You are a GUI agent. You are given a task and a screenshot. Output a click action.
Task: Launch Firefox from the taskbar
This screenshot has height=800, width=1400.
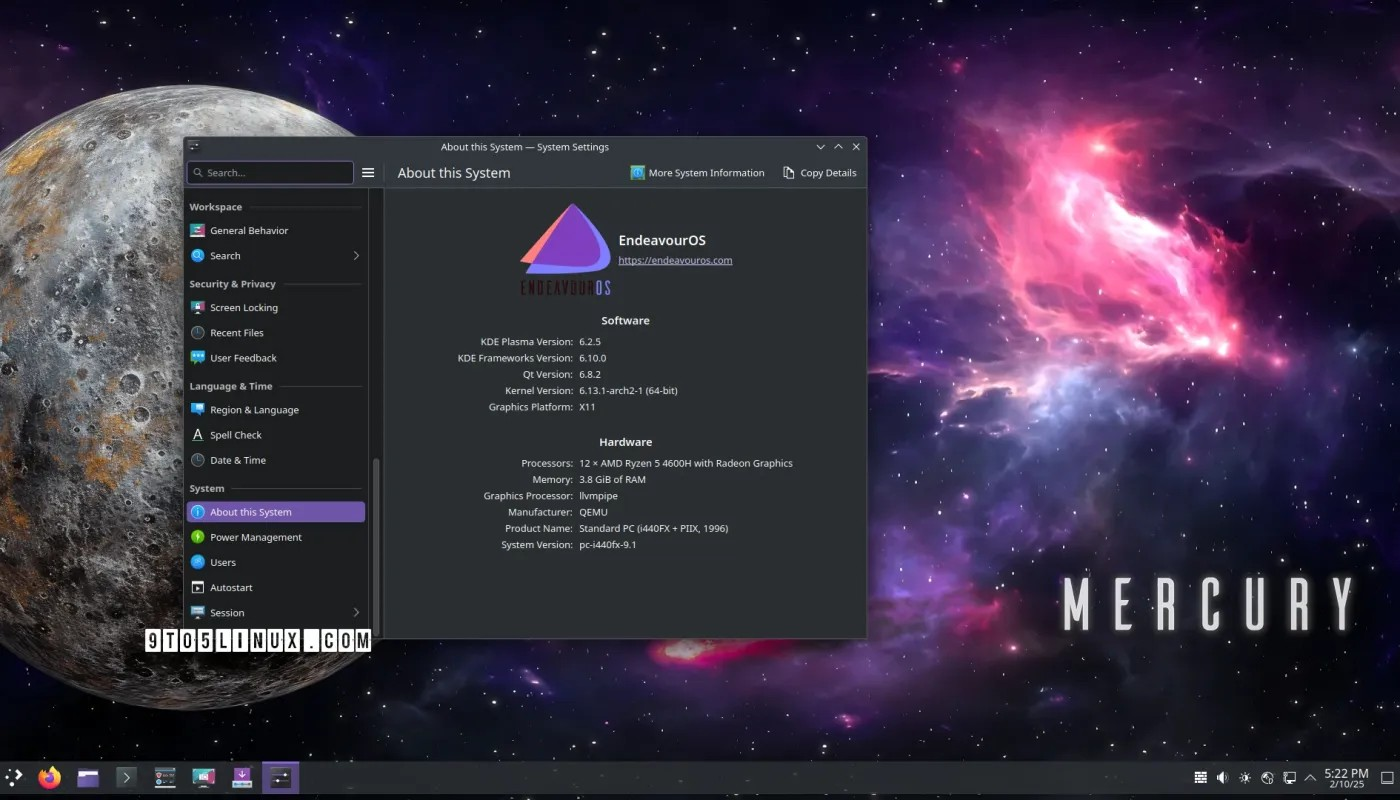point(49,776)
